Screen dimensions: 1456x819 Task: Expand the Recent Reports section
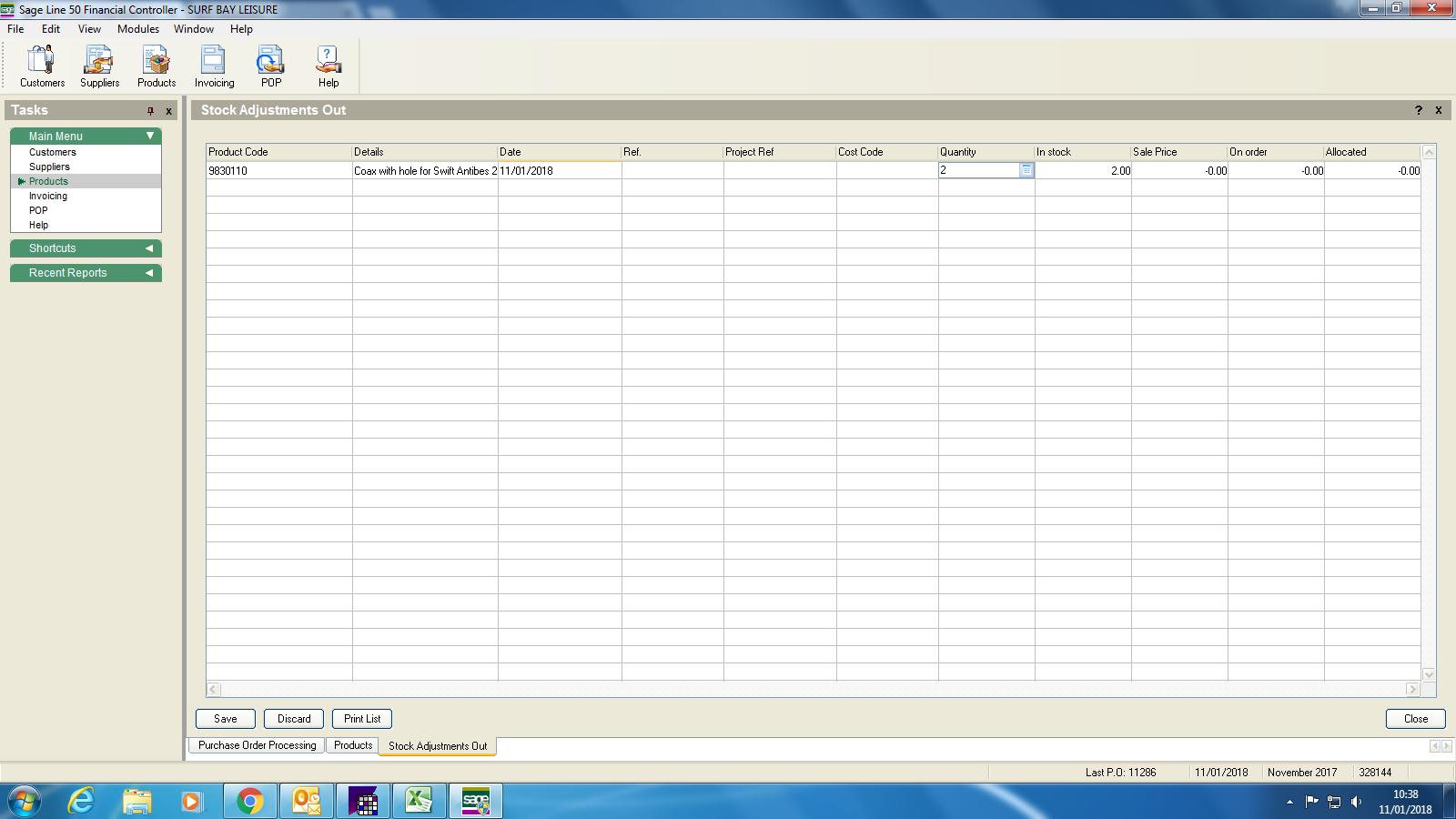click(149, 273)
